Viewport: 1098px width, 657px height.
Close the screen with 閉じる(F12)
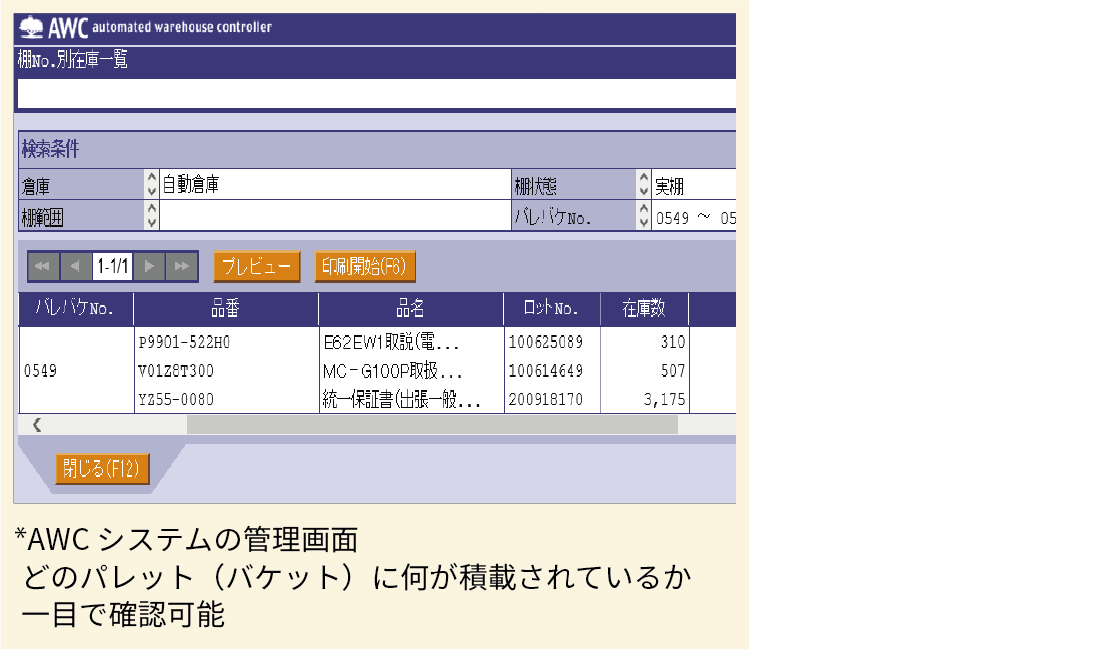click(x=101, y=468)
